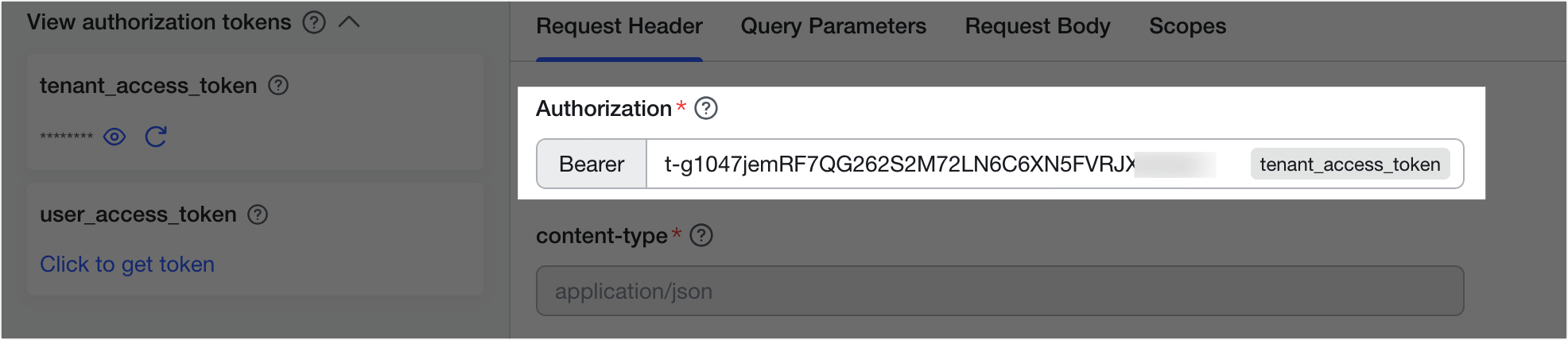The width and height of the screenshot is (1568, 340).
Task: Click the tenant_access_token heading on left
Action: pyautogui.click(x=149, y=85)
